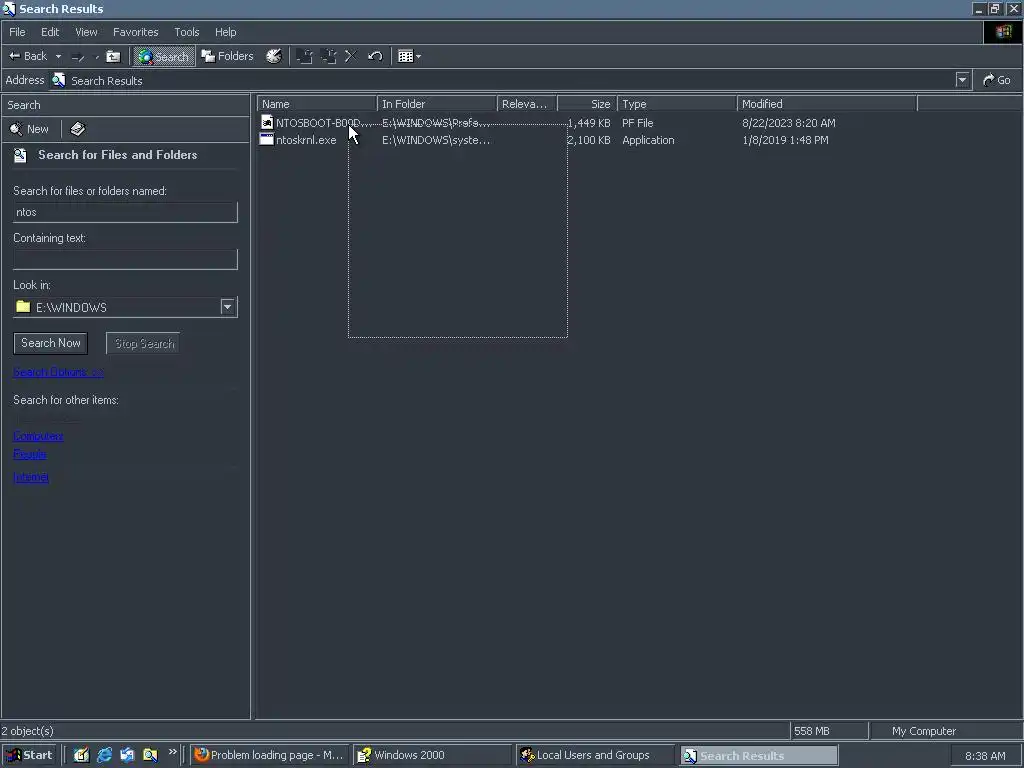The width and height of the screenshot is (1024, 768).
Task: Select the ntoskrnl.exe file name
Action: pos(306,140)
